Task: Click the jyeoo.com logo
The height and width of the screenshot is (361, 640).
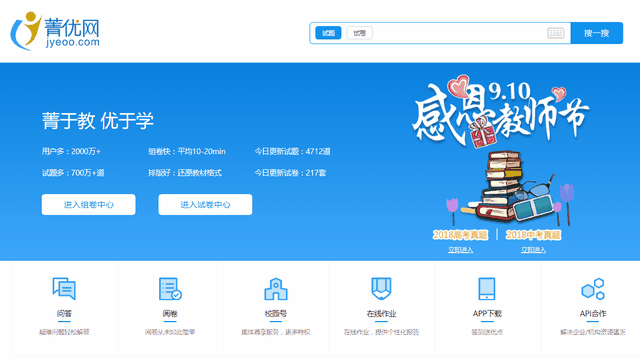Action: pos(55,31)
